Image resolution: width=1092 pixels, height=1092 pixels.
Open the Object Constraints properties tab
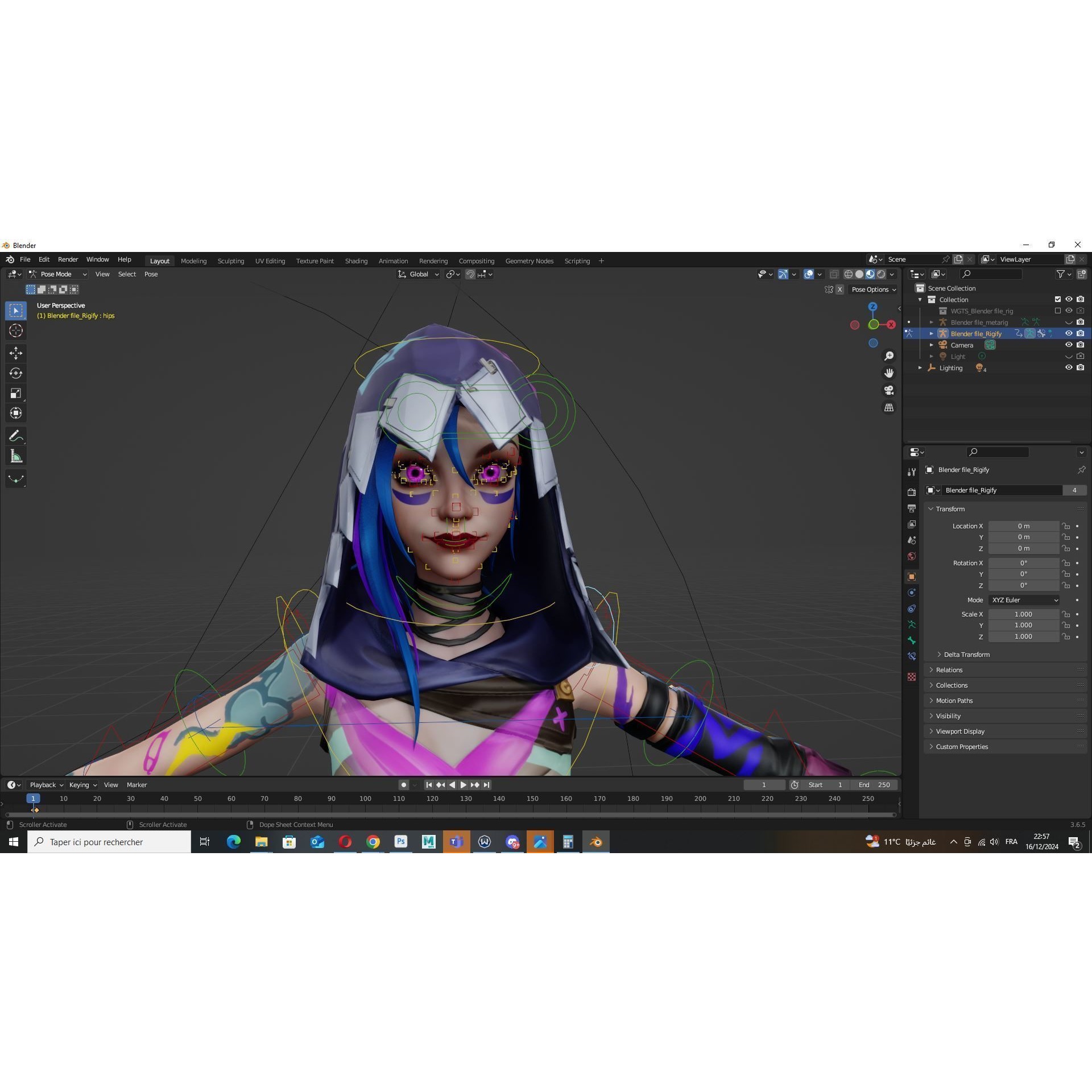(x=912, y=609)
